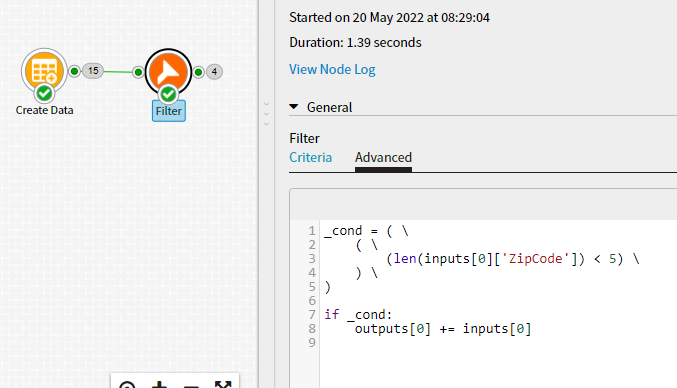Click the 'if _cond:' code line
The height and width of the screenshot is (388, 677).
(x=358, y=314)
